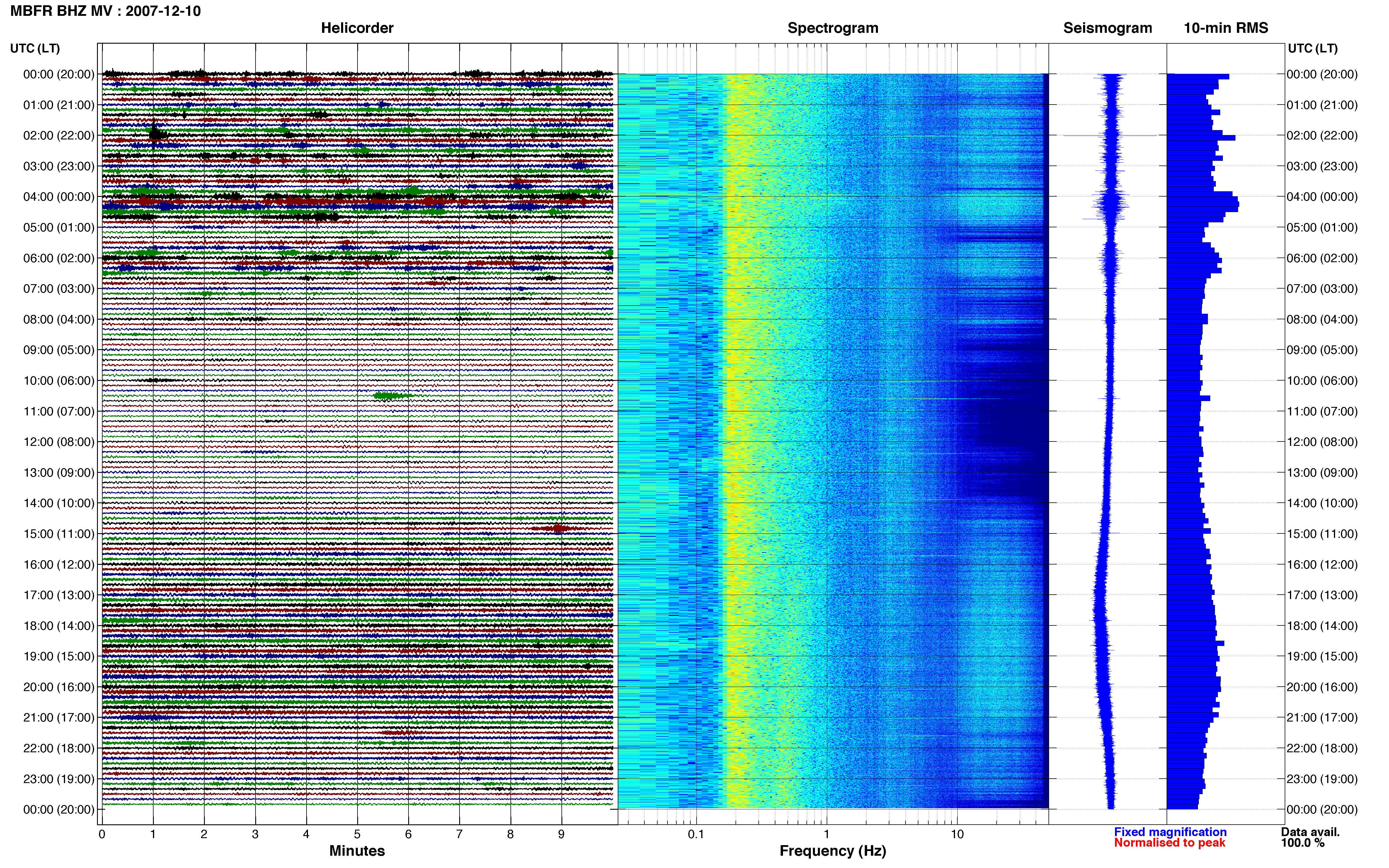Click the 'Minutes' axis title
Viewport: 1389px width, 868px height.
point(357,851)
